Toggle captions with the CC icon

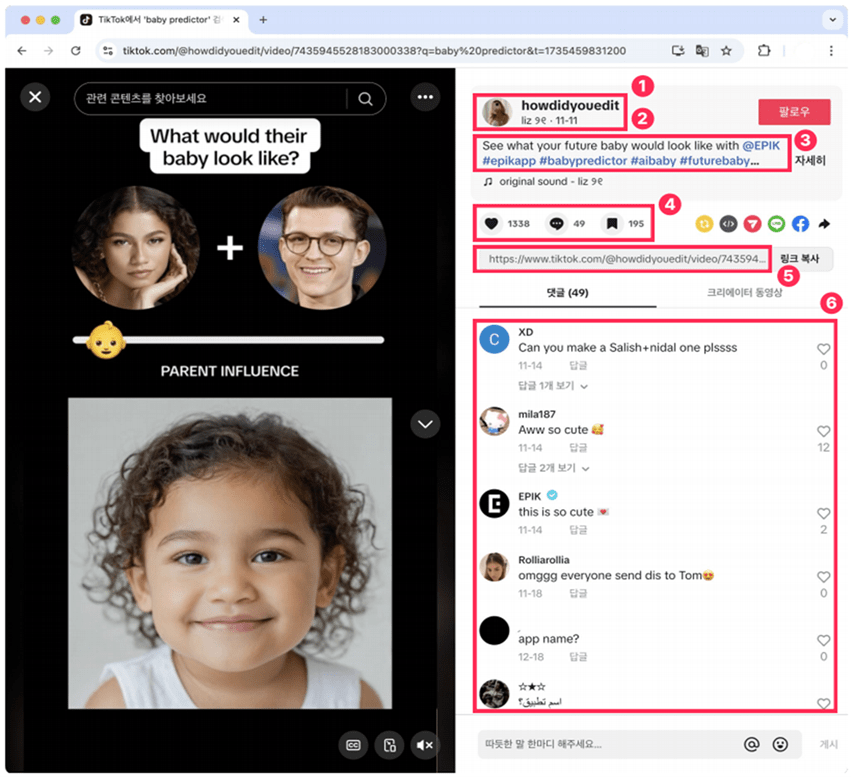[x=353, y=745]
